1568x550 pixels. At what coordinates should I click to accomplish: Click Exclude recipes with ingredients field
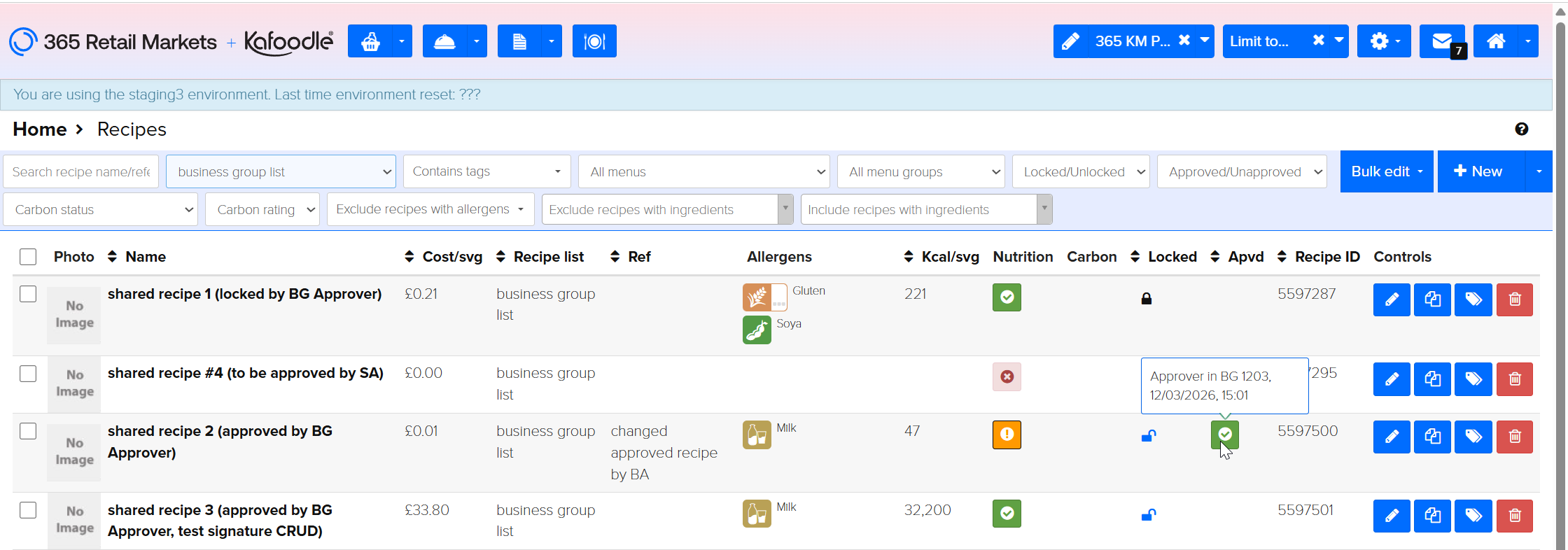[667, 209]
